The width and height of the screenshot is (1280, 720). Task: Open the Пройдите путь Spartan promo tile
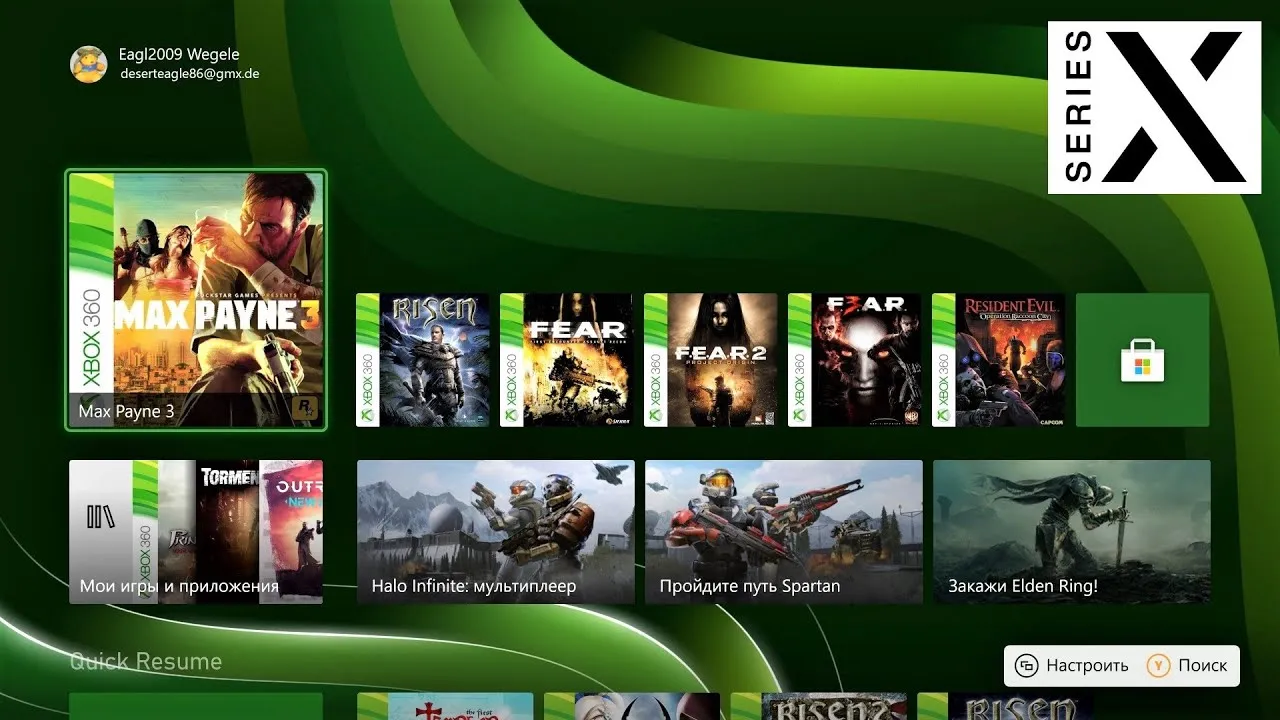click(x=784, y=532)
